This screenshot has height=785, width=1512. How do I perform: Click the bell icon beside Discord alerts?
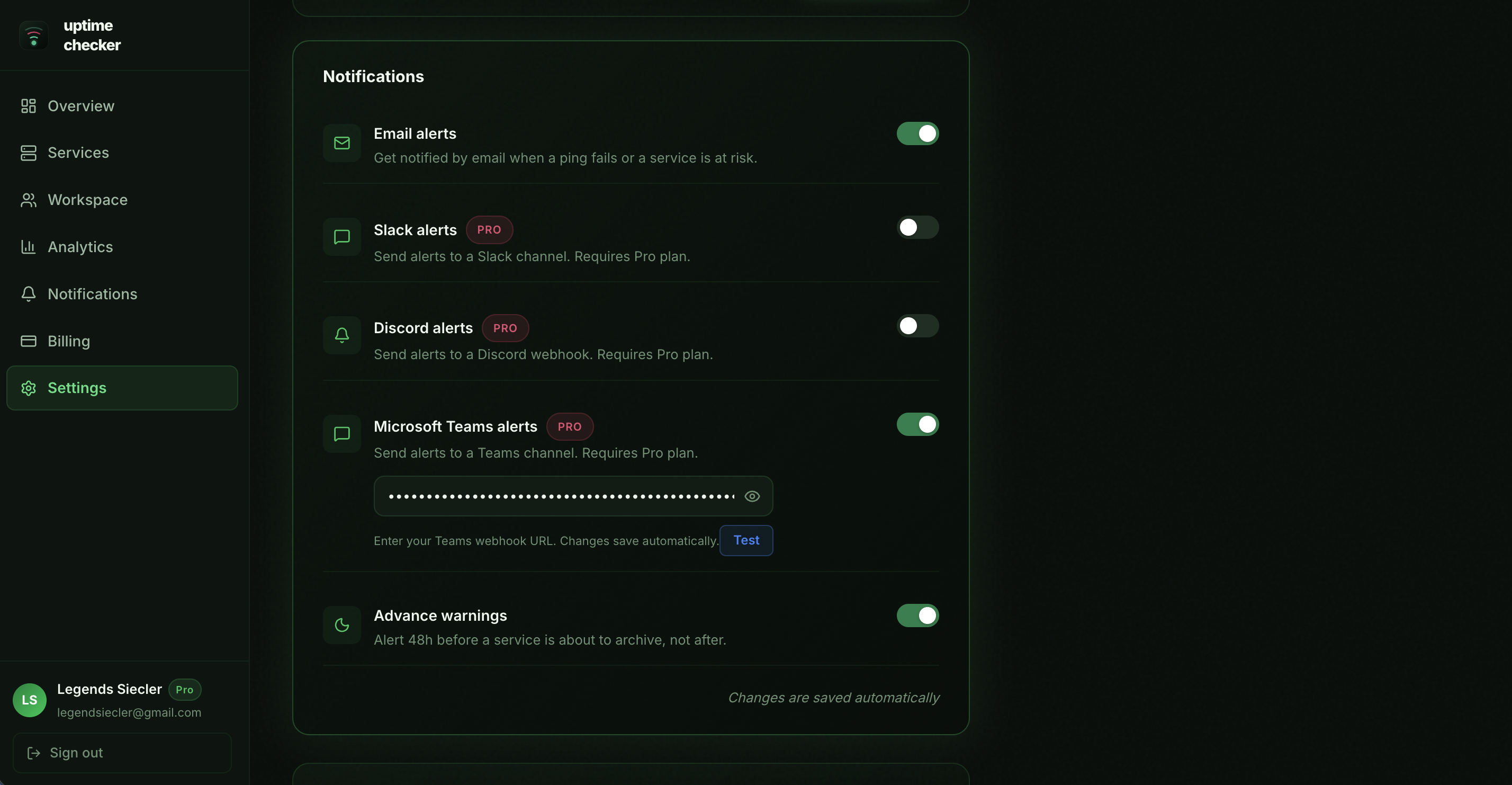341,335
